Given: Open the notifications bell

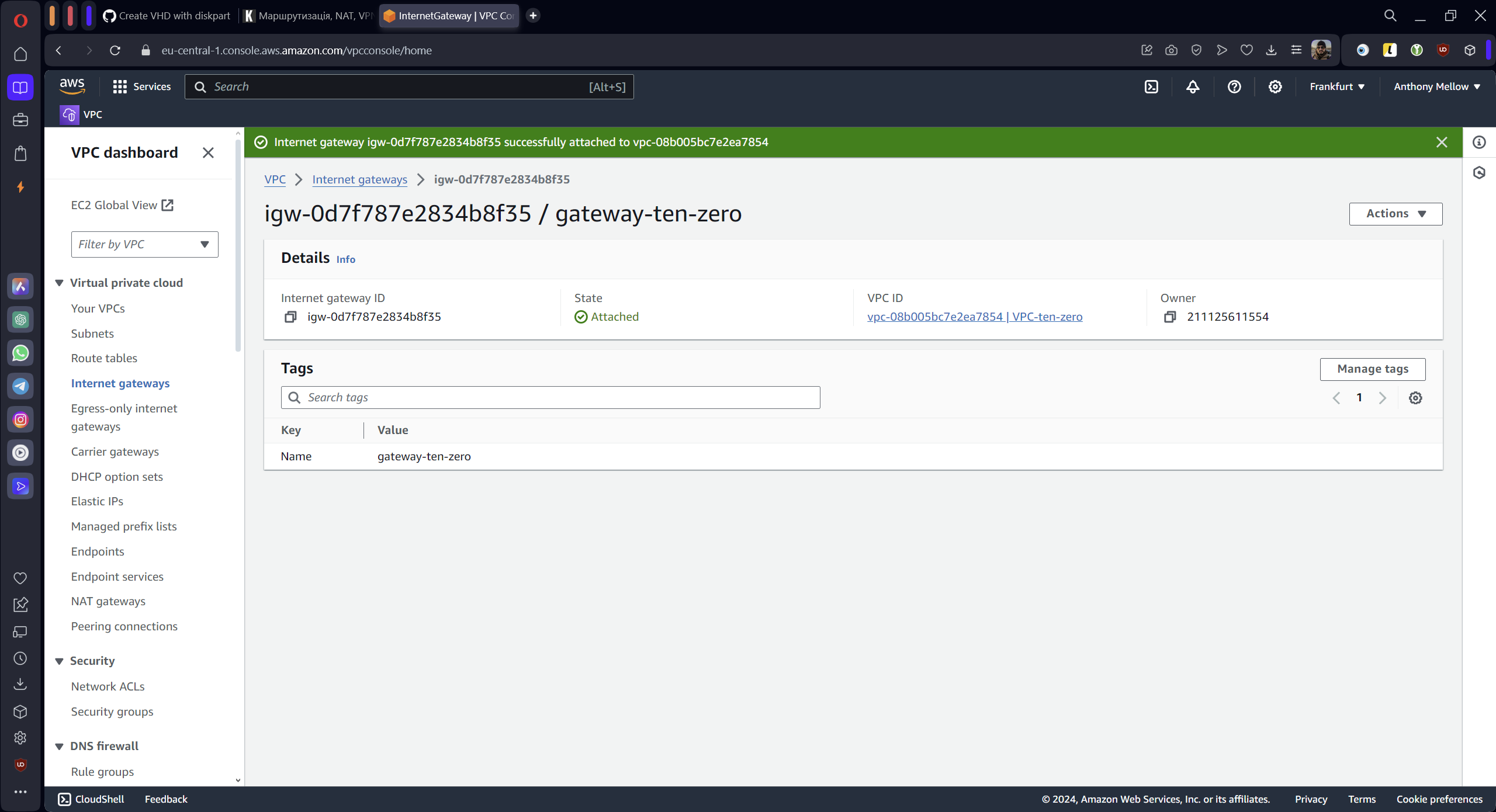Looking at the screenshot, I should (1193, 86).
